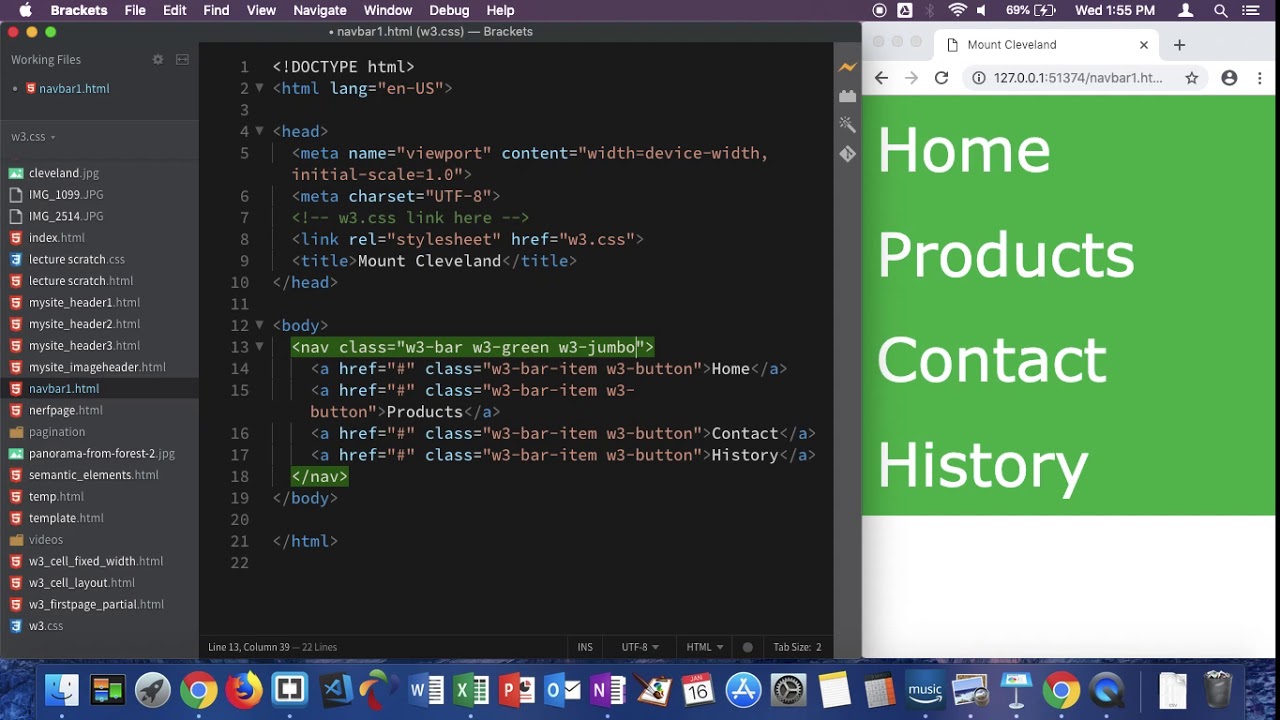
Task: Open the Debug menu
Action: tap(449, 10)
